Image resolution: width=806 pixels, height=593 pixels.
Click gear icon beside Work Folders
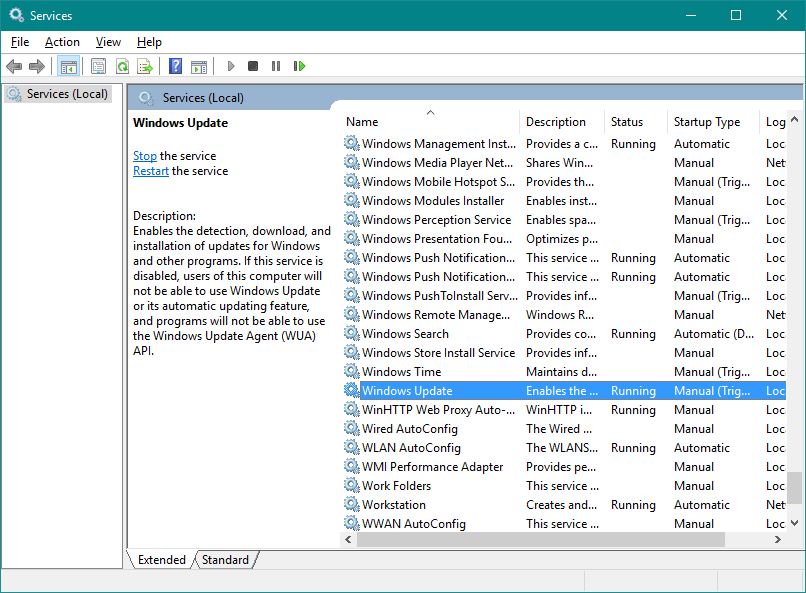[x=352, y=486]
